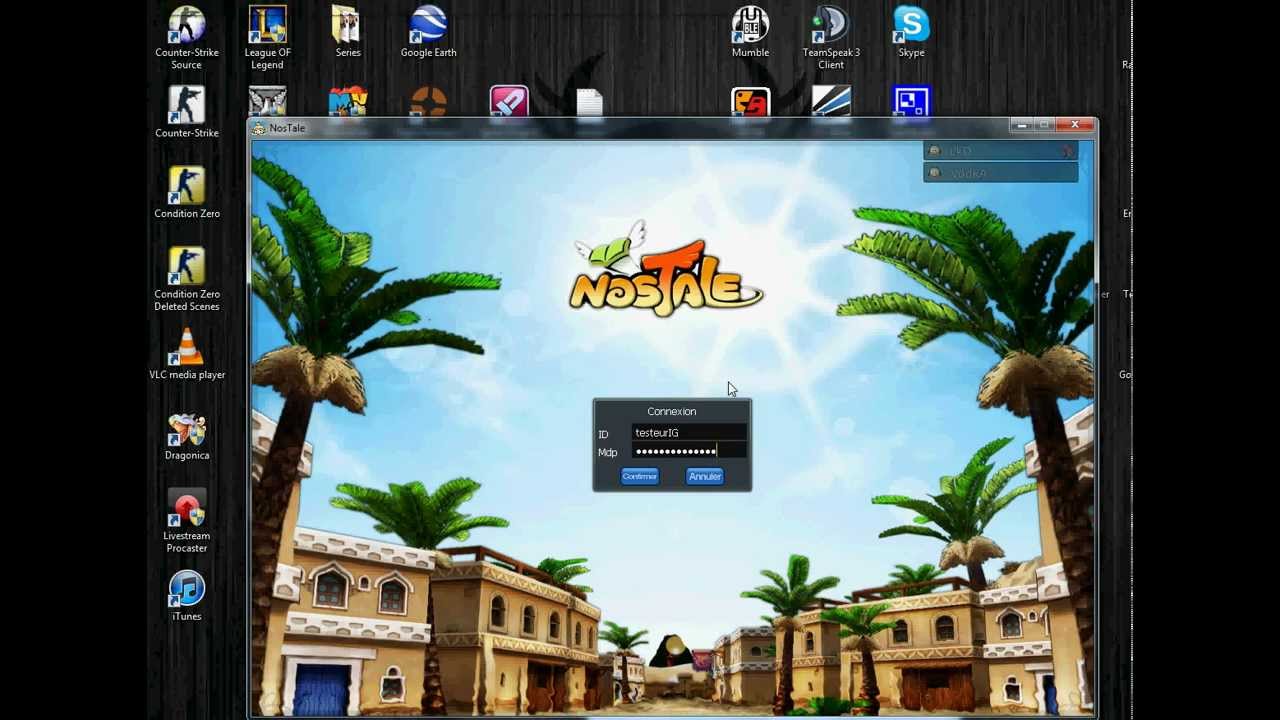
Task: Open VLC media player icon
Action: pos(186,354)
